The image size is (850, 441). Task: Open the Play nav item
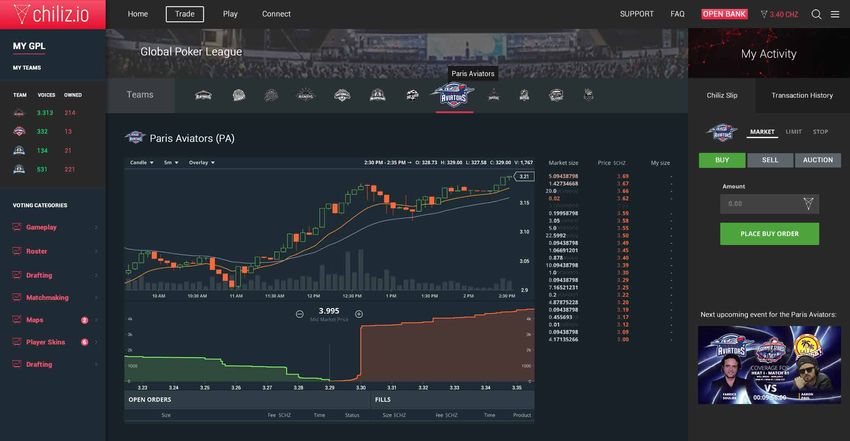coord(230,14)
